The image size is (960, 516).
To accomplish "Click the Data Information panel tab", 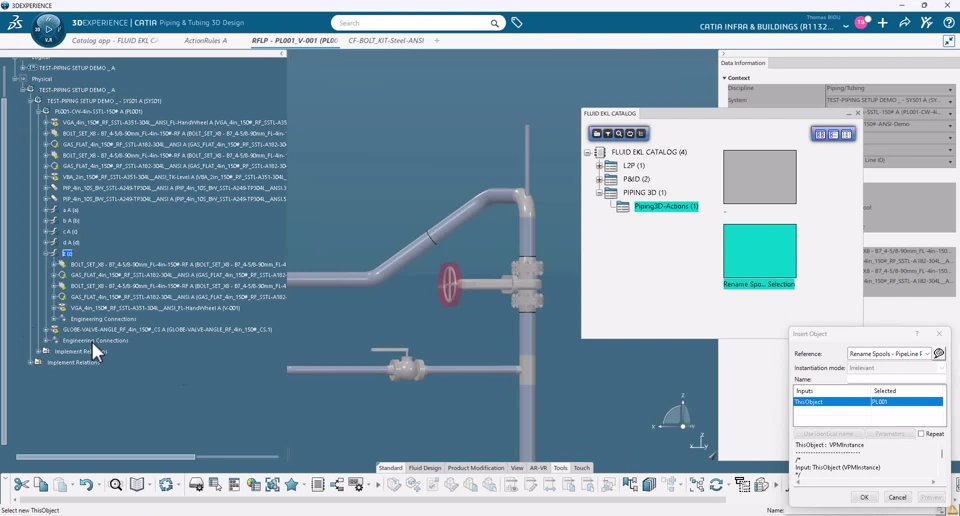I will [743, 62].
